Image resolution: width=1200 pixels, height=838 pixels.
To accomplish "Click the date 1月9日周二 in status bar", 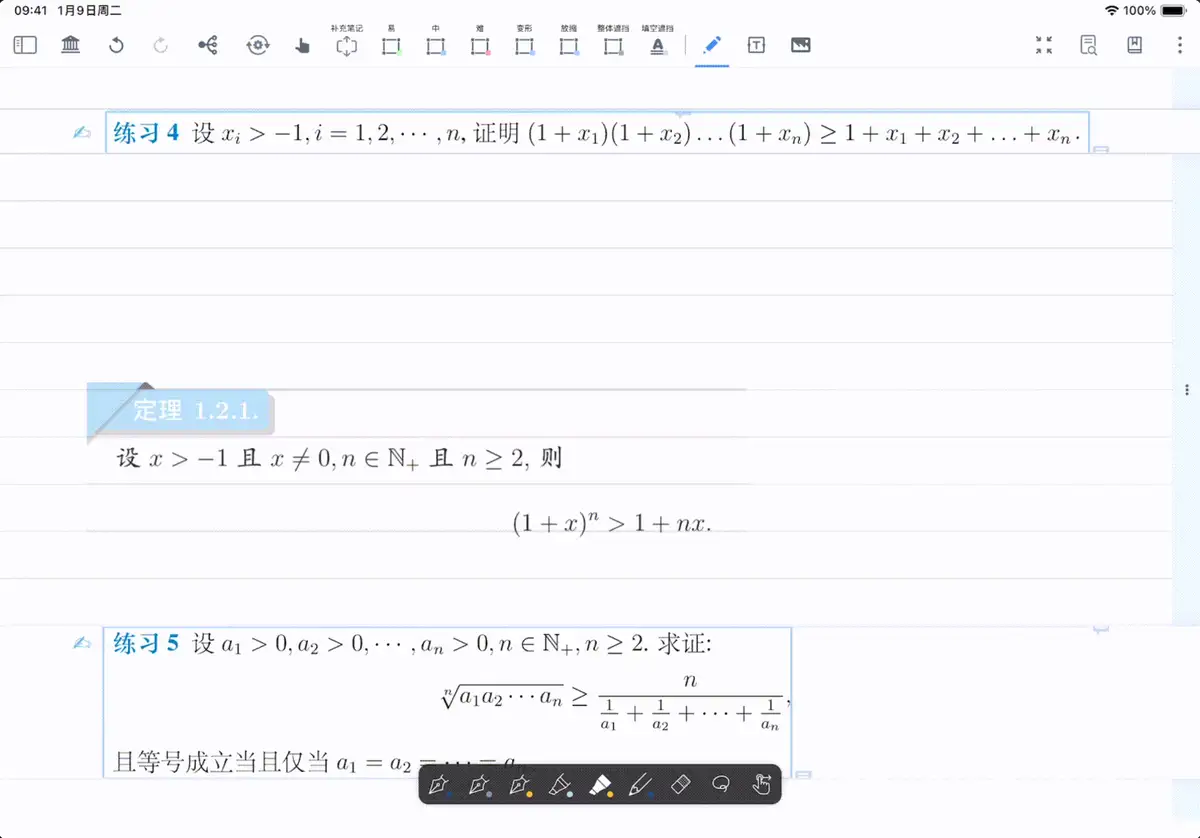I will [x=90, y=10].
